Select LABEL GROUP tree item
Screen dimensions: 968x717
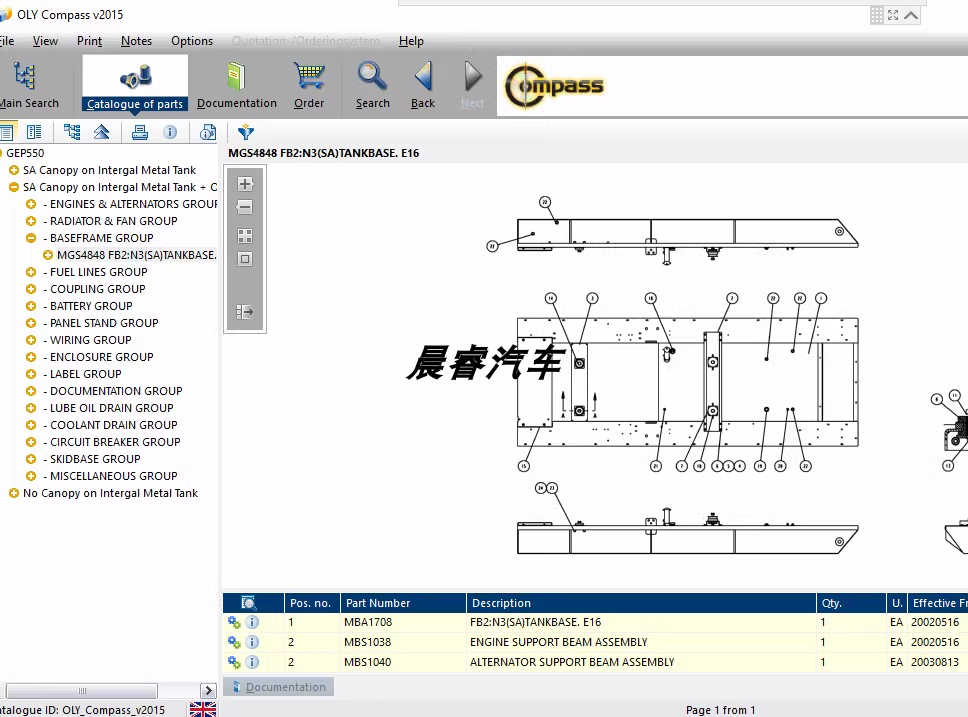pos(85,374)
